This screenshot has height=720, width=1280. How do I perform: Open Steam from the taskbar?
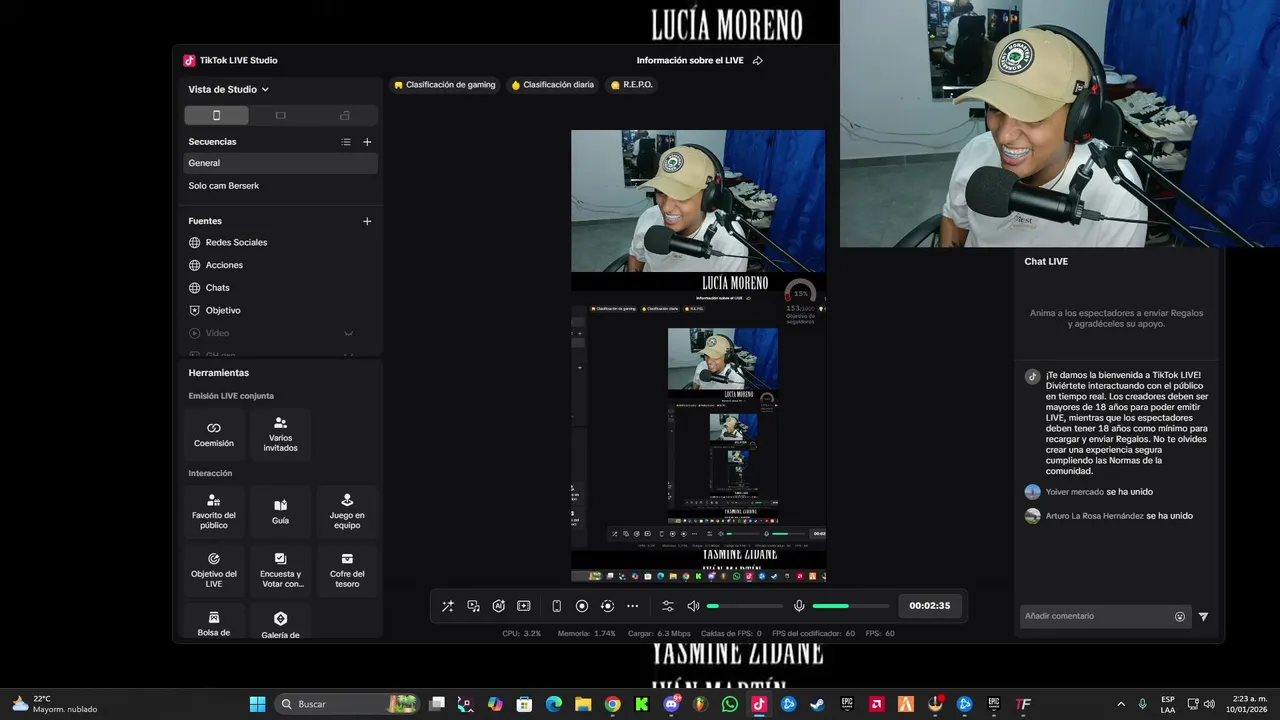(x=817, y=704)
